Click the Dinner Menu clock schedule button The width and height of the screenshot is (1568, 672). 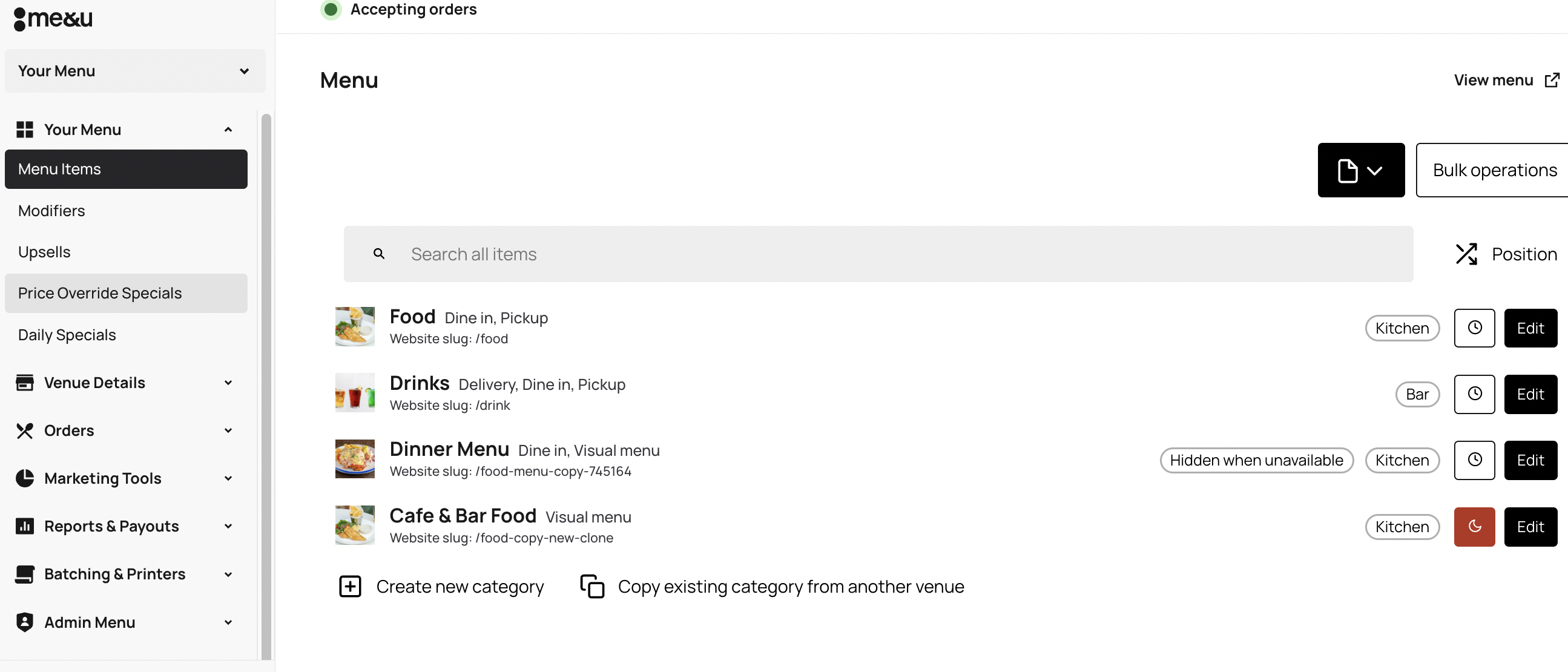[x=1474, y=460]
